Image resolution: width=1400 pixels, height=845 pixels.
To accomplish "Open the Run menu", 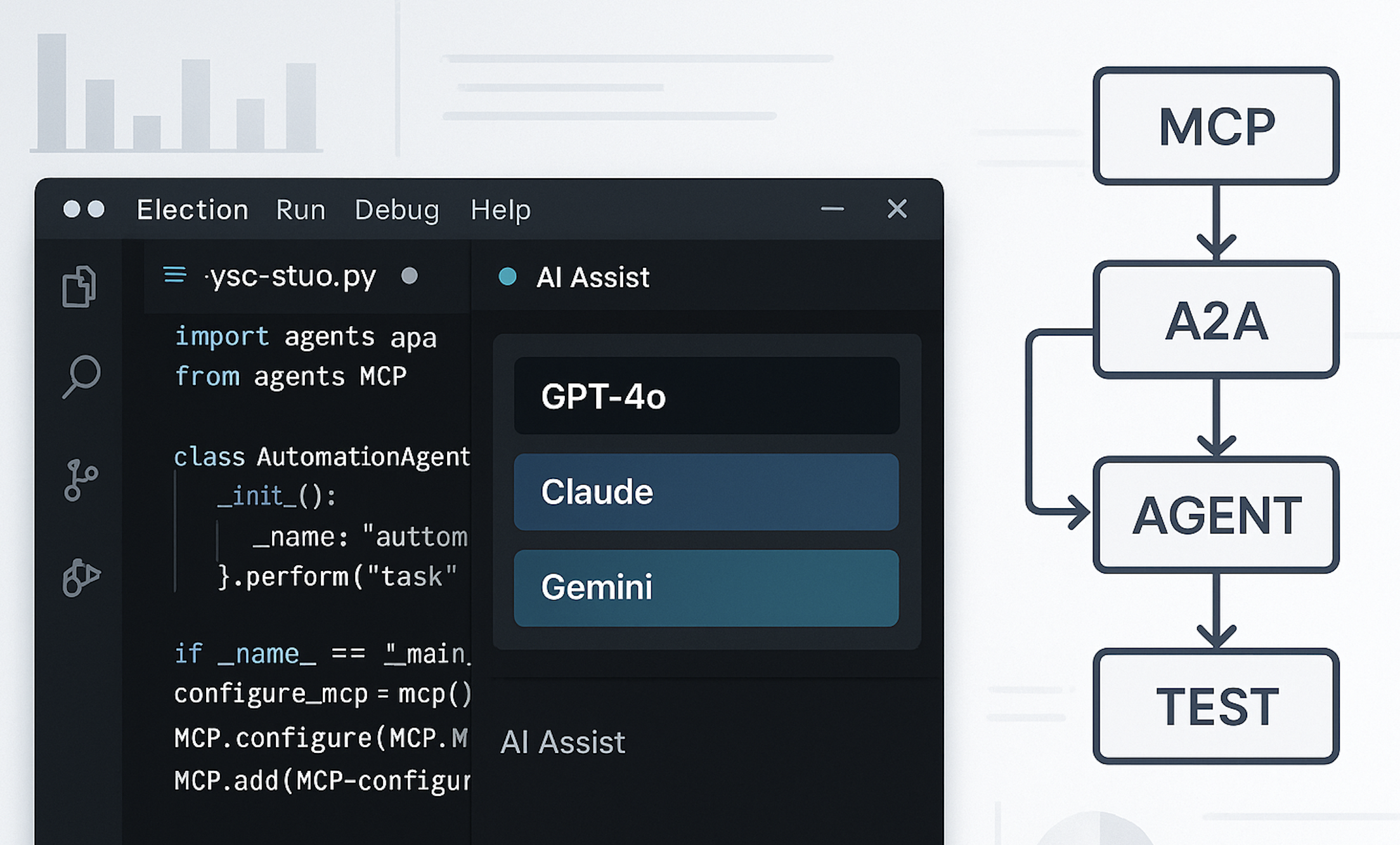I will (301, 210).
